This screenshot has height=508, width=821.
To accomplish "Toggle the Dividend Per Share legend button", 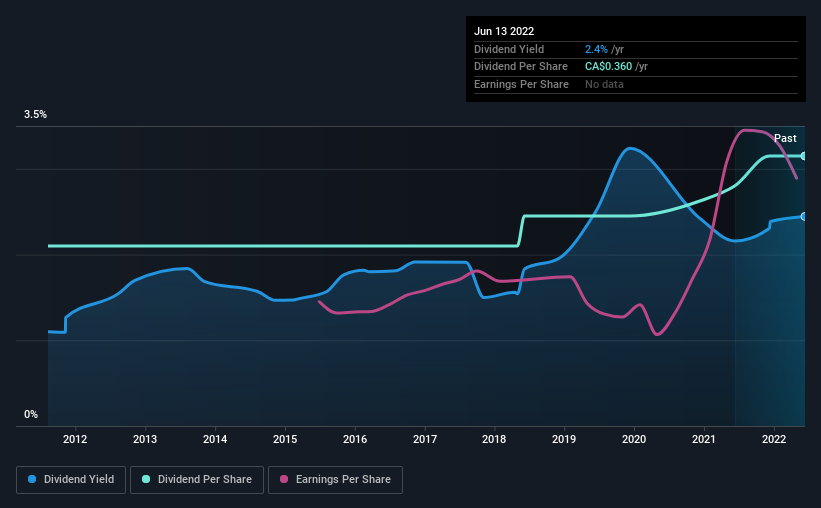I will (197, 480).
